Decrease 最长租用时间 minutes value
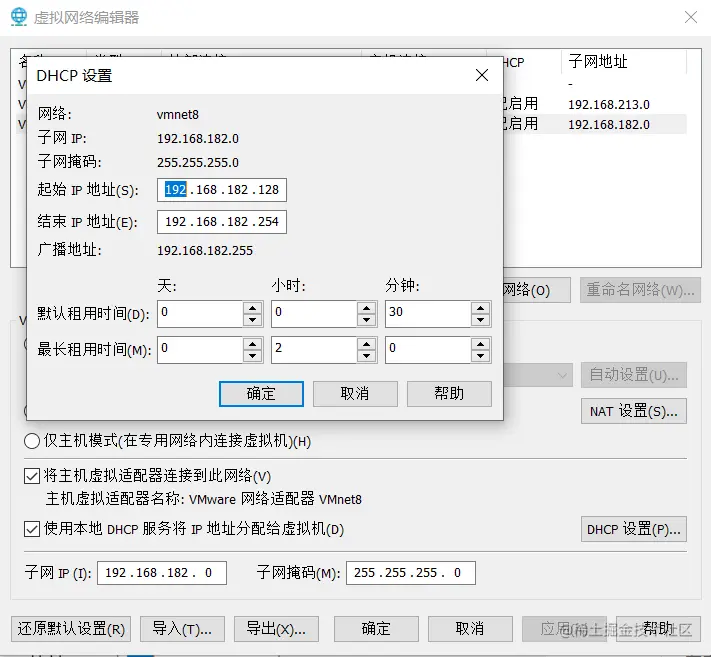The height and width of the screenshot is (657, 711). pos(480,356)
